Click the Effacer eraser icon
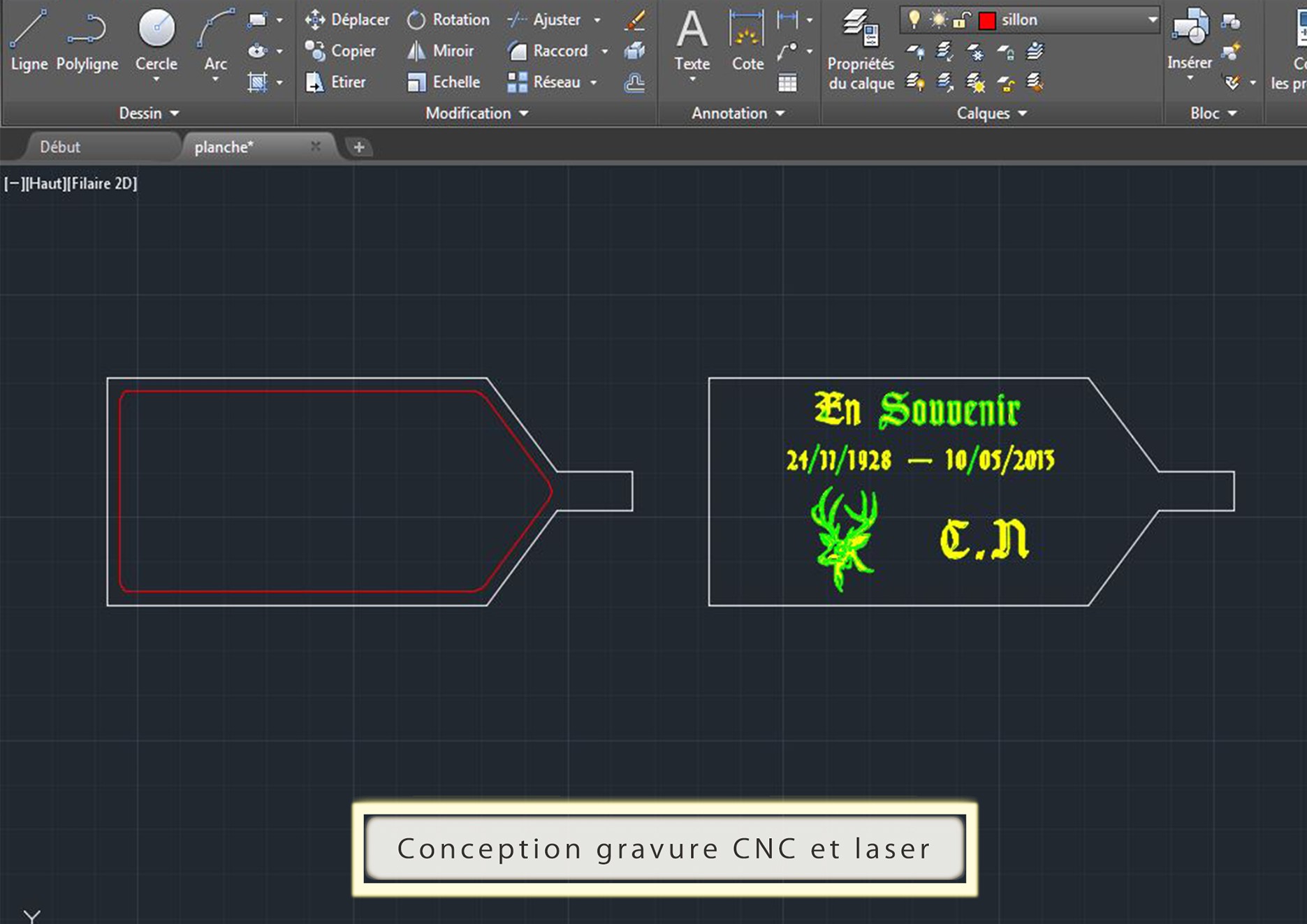The height and width of the screenshot is (924, 1307). [634, 20]
